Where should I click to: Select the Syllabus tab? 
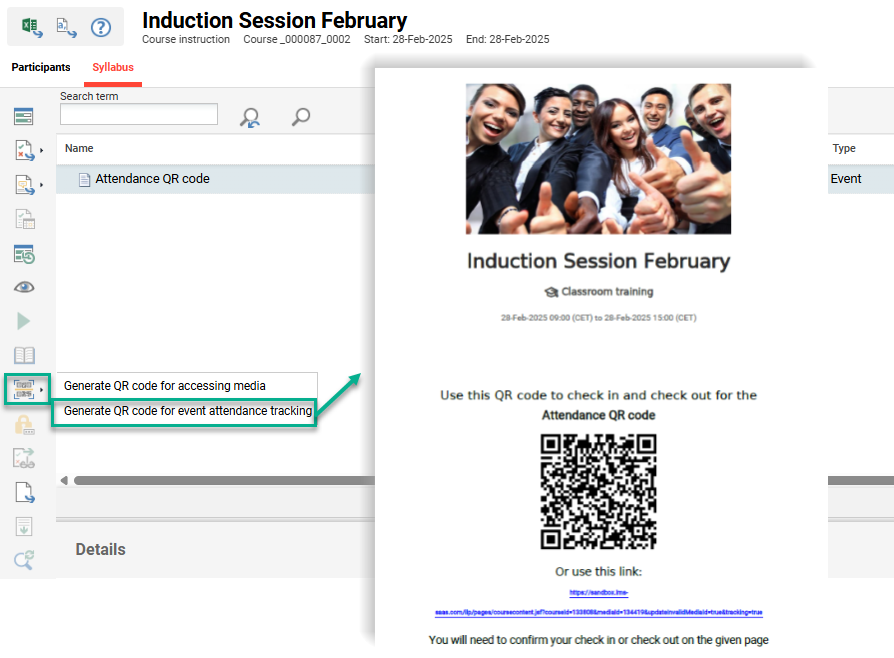113,67
